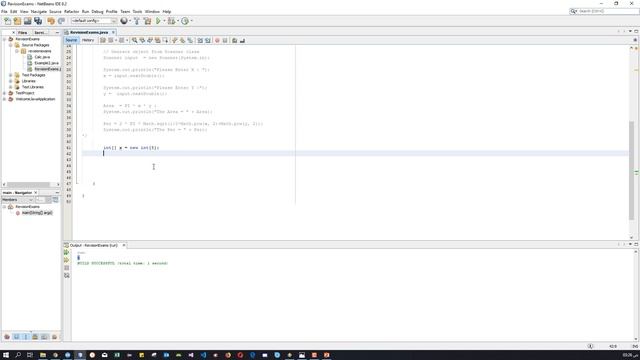Click the Re-run green arrows icon in the Output panel
640x360 pixels.
click(x=67, y=253)
